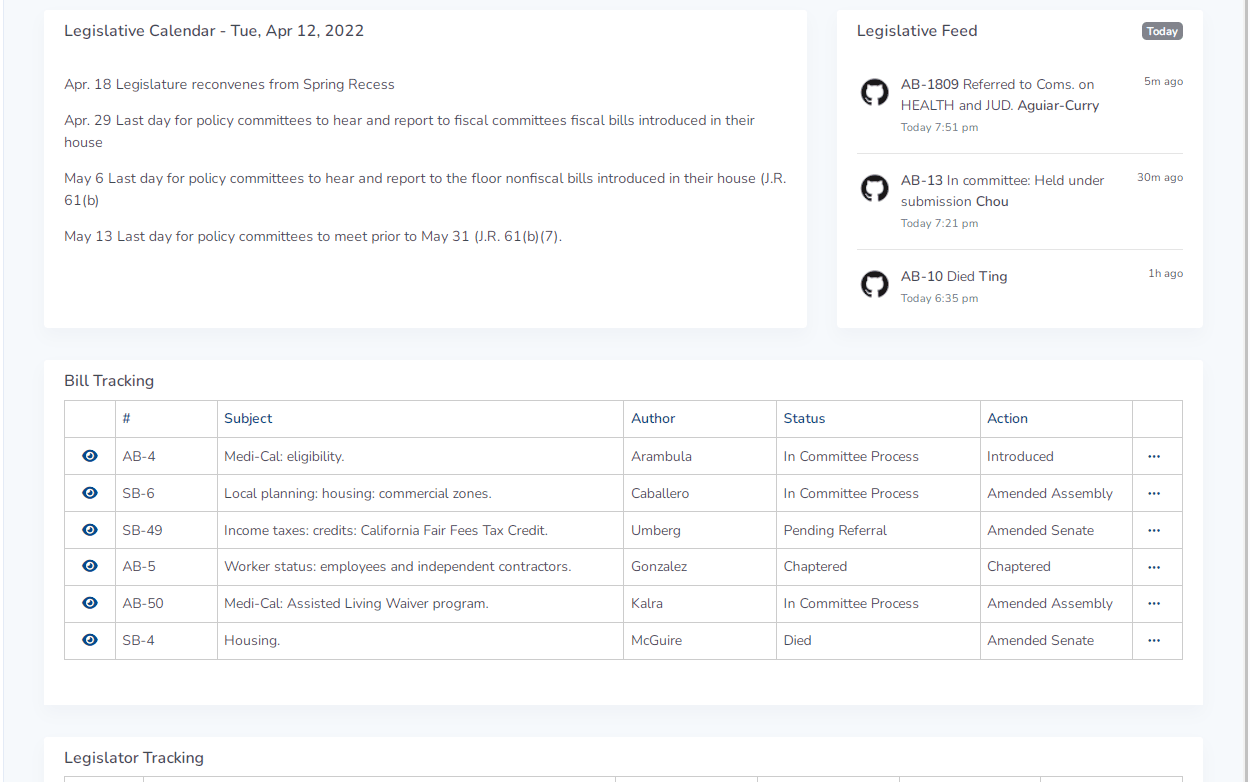Open the three-dot menu for AB-4
The height and width of the screenshot is (782, 1250).
tap(1154, 456)
